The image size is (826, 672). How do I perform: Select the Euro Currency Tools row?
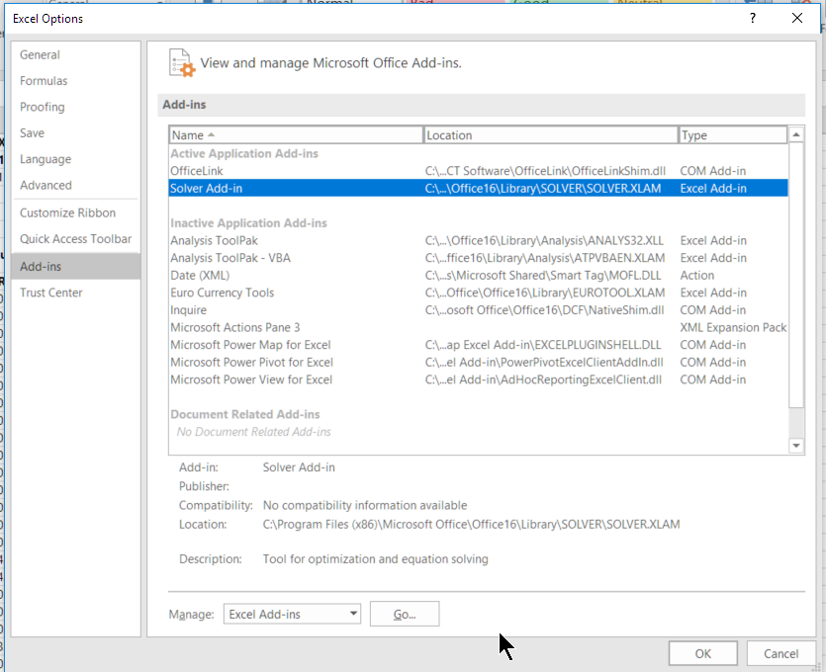coord(478,293)
